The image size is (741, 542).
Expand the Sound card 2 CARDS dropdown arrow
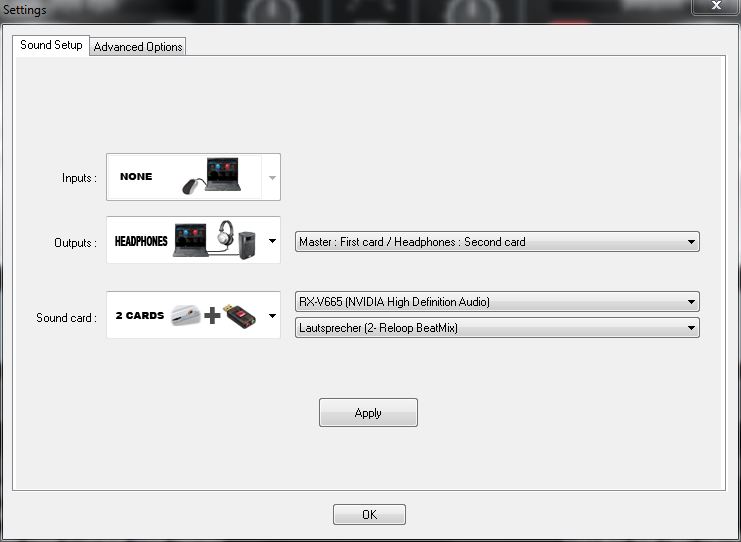[272, 315]
